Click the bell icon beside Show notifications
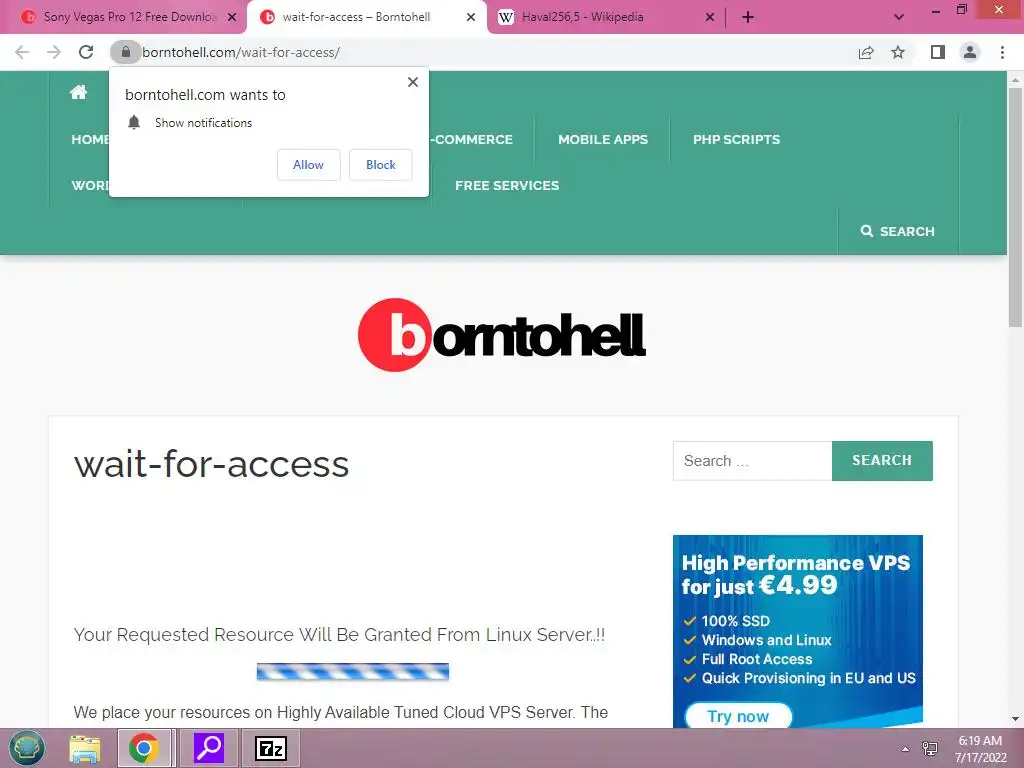 click(134, 122)
